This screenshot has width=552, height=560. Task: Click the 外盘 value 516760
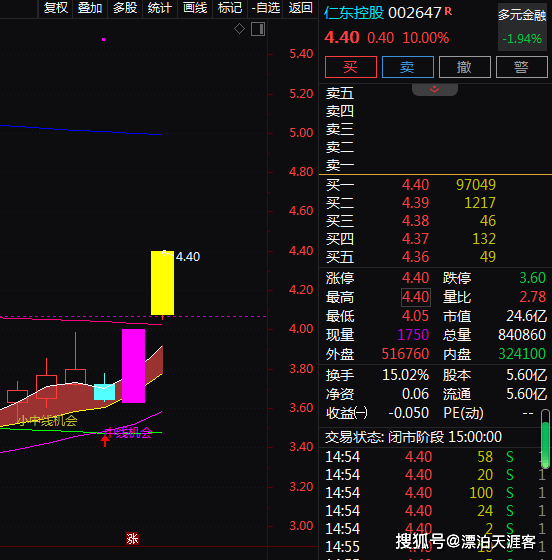(405, 354)
